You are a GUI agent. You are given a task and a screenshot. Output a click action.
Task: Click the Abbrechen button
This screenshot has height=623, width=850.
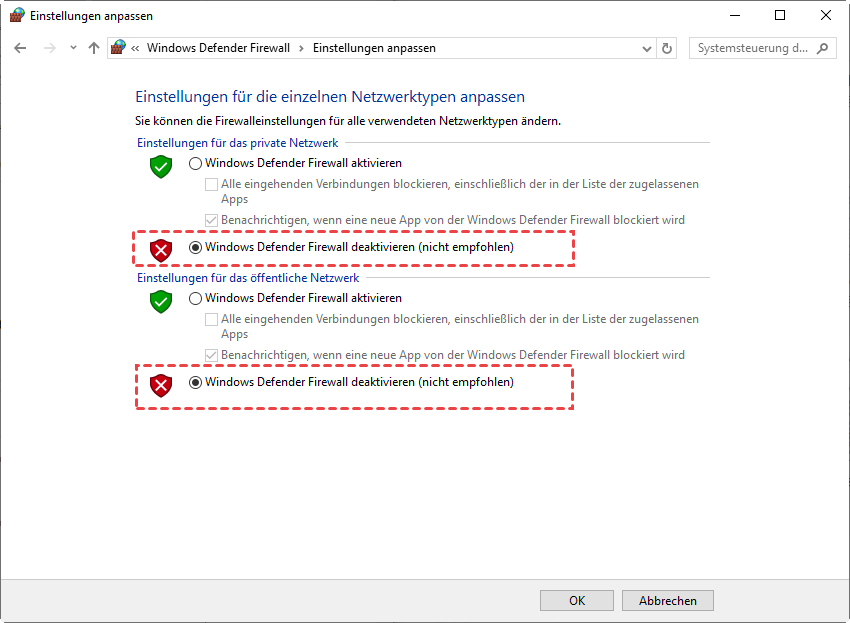click(x=667, y=601)
